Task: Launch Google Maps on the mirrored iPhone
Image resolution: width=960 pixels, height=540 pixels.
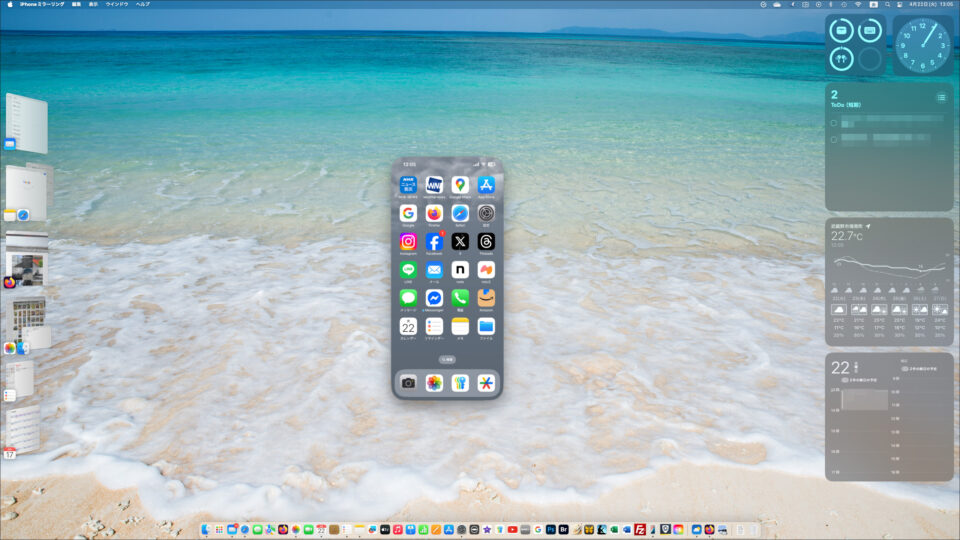Action: tap(460, 185)
